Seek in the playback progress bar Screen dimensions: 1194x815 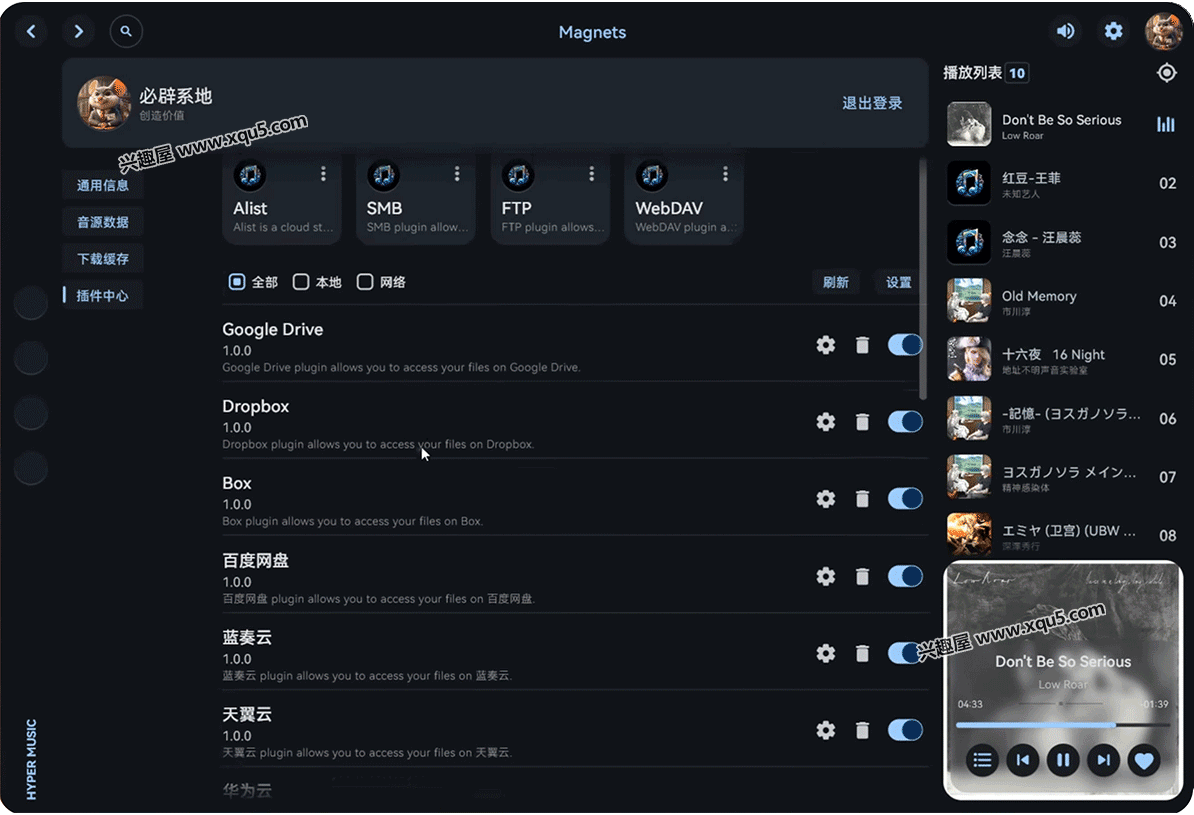coord(1062,725)
